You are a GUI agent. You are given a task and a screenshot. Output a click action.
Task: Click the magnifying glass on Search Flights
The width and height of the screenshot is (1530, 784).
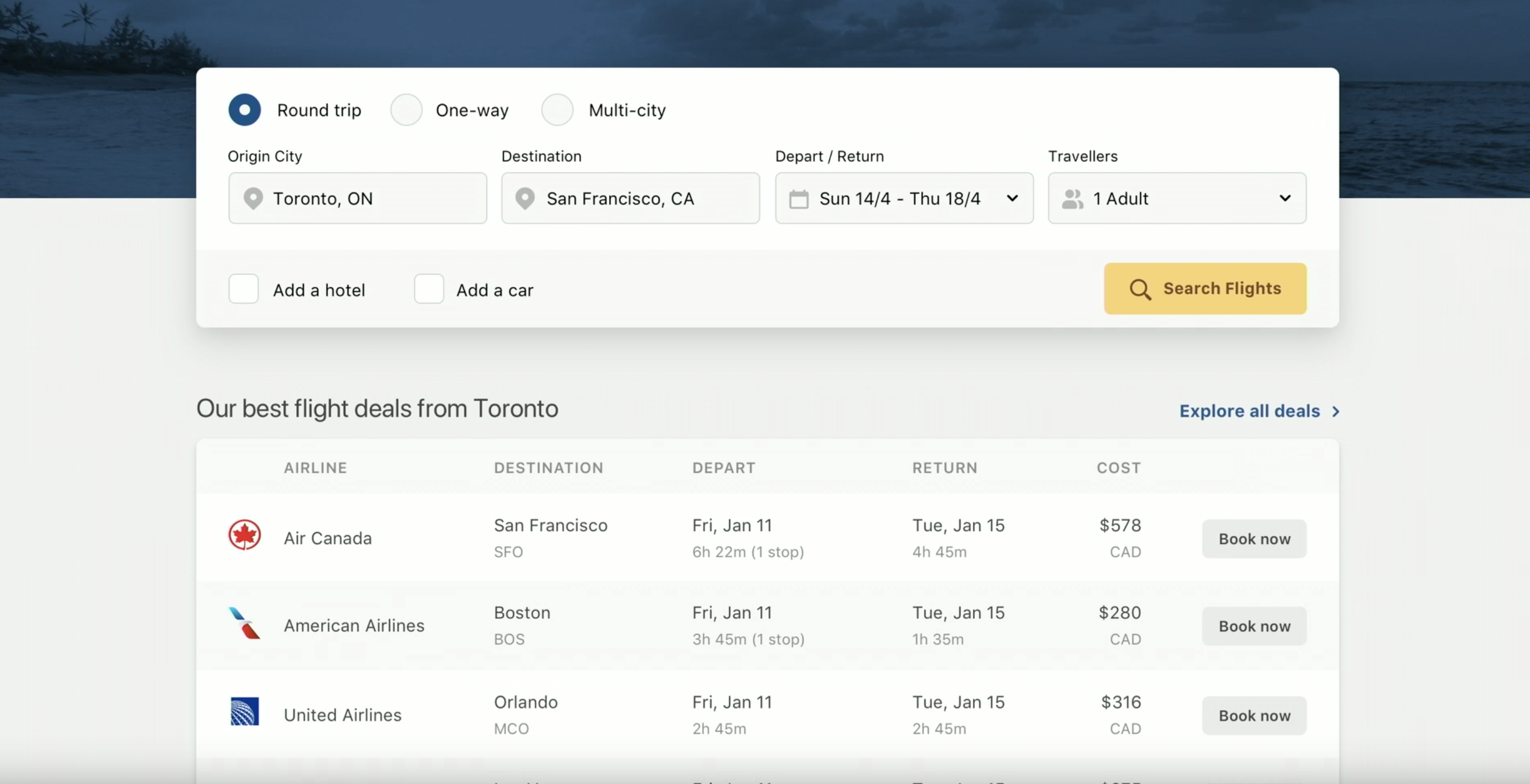coord(1140,290)
